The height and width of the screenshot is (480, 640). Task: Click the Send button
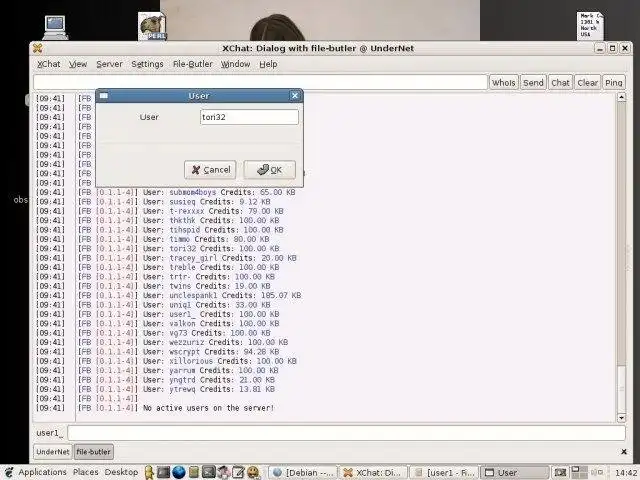533,82
